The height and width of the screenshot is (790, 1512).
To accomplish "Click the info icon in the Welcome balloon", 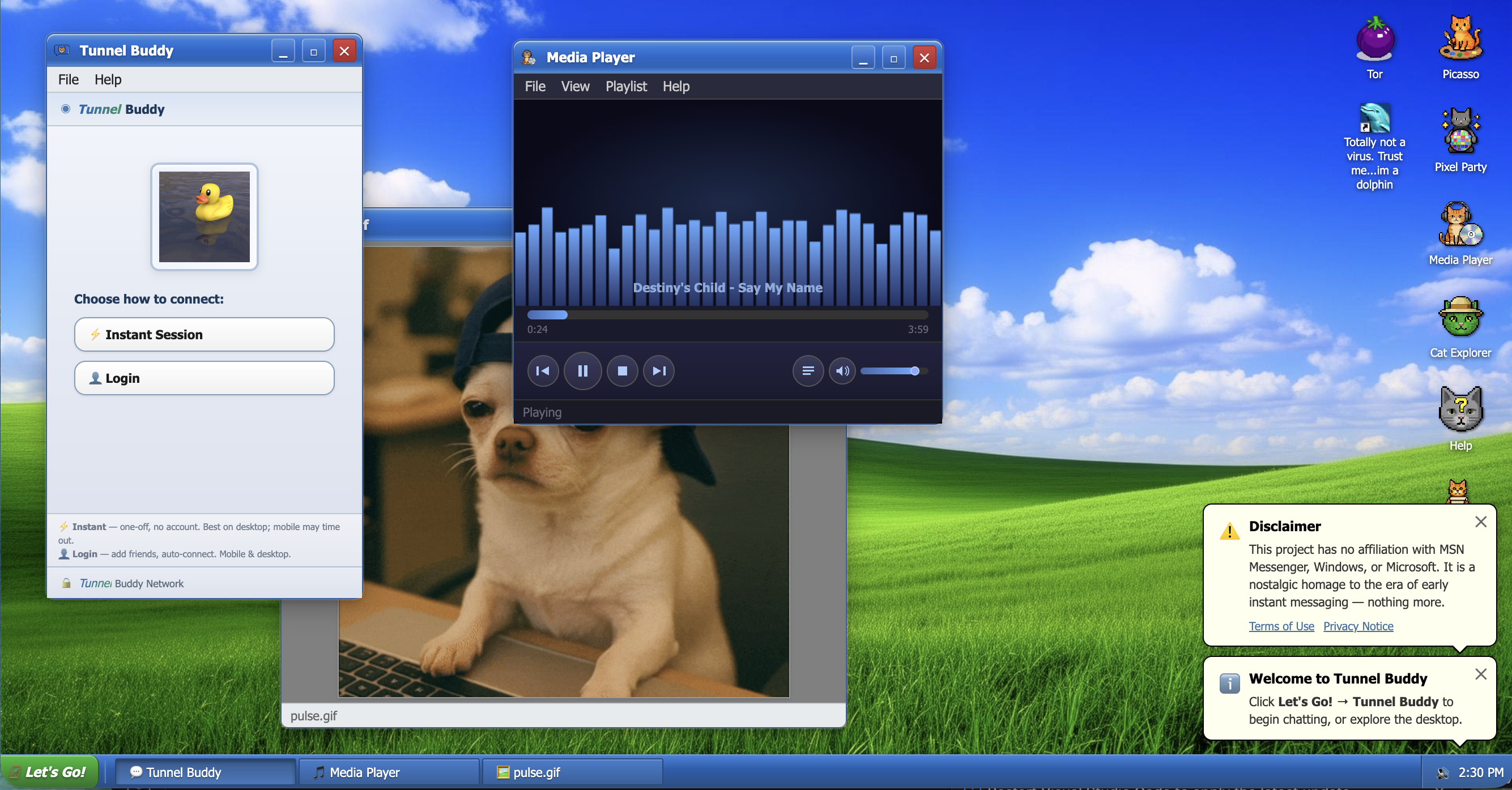I will [1229, 683].
